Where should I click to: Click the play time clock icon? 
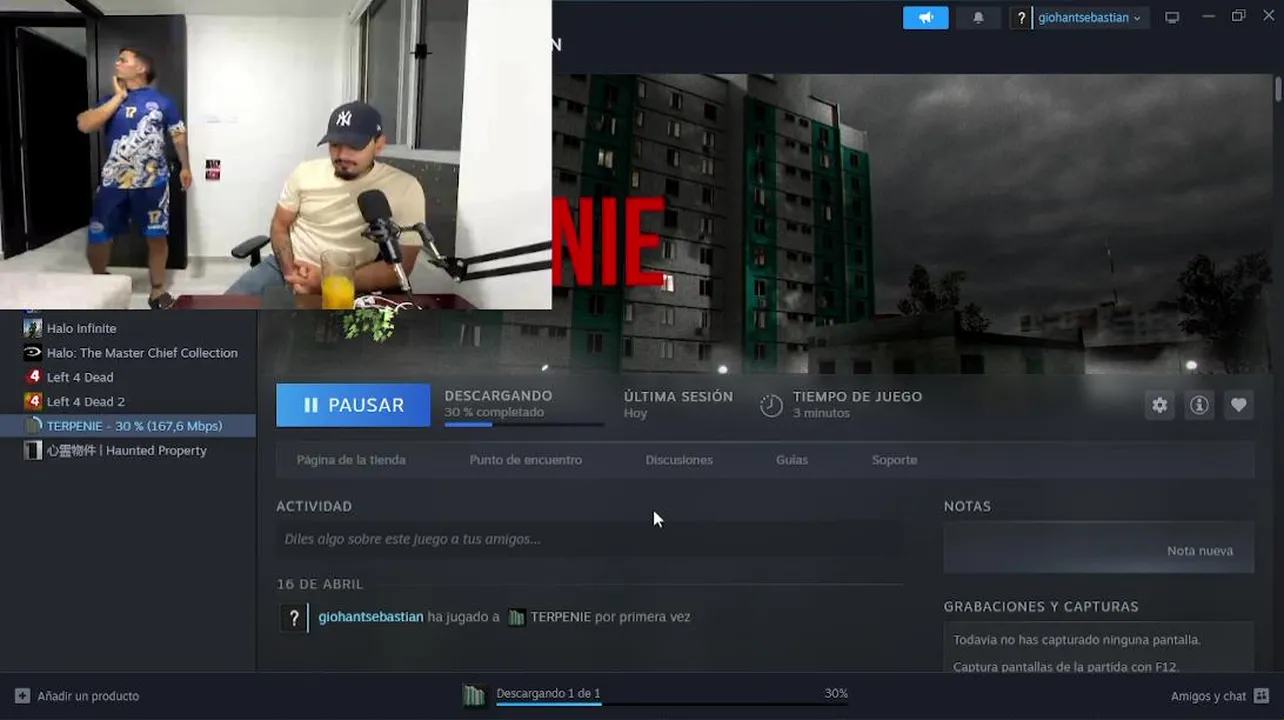[771, 405]
